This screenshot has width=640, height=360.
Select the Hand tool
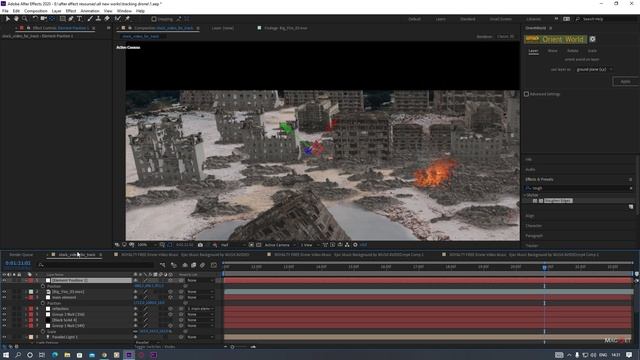coord(16,19)
